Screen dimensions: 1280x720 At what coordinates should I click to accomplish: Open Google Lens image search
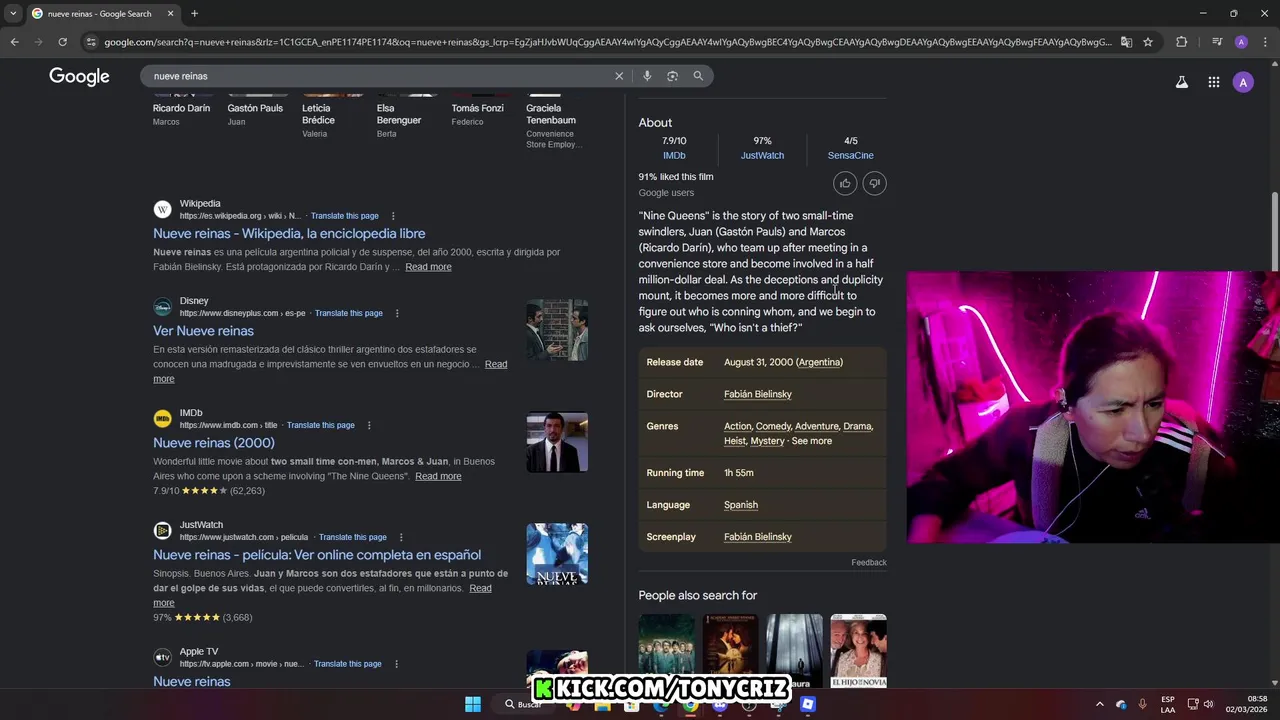[x=672, y=76]
